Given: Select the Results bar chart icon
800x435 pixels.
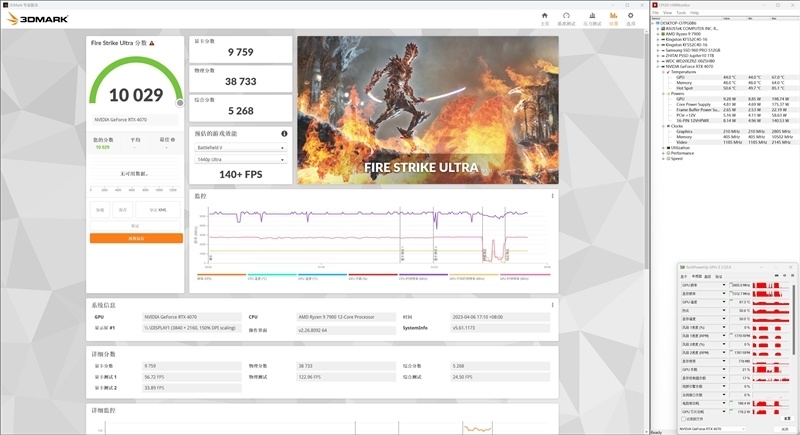Looking at the screenshot, I should (614, 17).
